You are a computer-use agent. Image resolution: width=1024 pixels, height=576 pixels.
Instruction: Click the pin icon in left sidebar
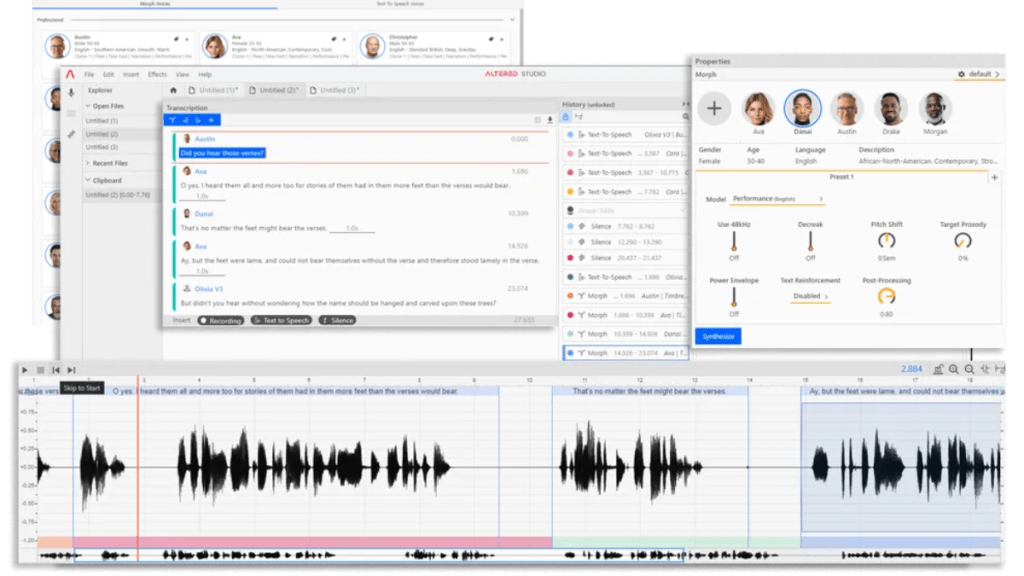[71, 134]
